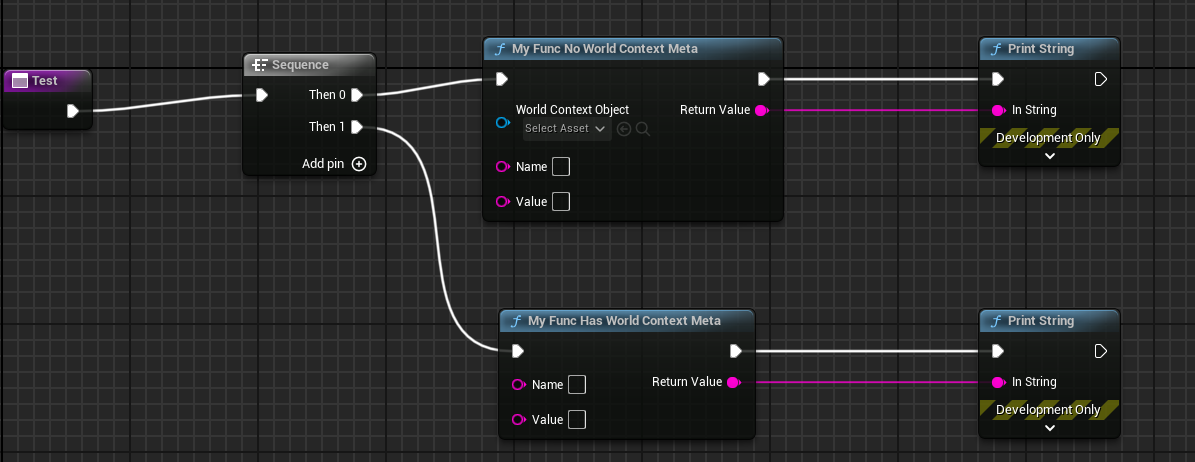Click Return Value pin on No World Context node
1195x462 pixels.
coord(761,110)
